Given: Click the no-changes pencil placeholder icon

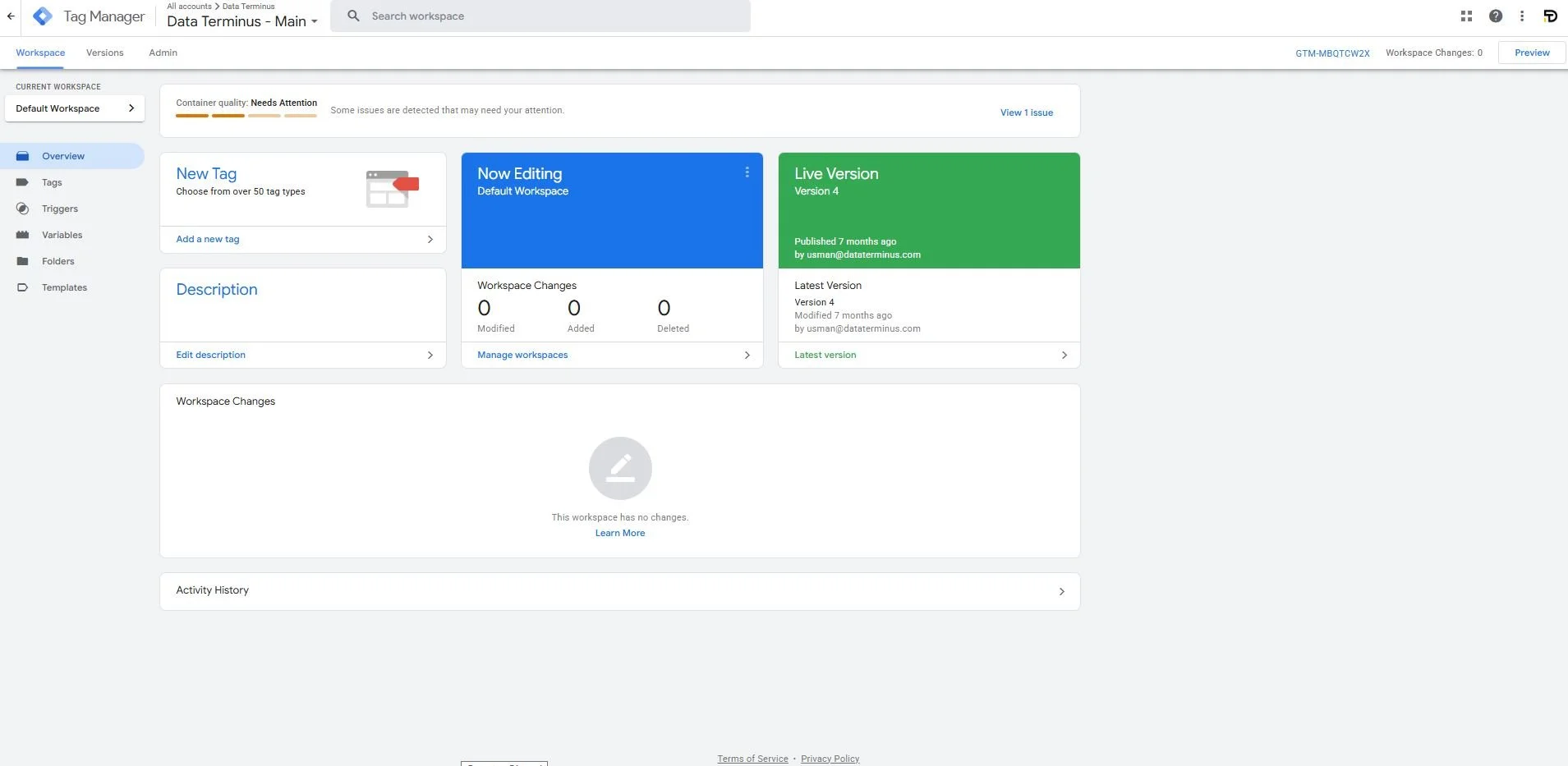Looking at the screenshot, I should [x=620, y=468].
